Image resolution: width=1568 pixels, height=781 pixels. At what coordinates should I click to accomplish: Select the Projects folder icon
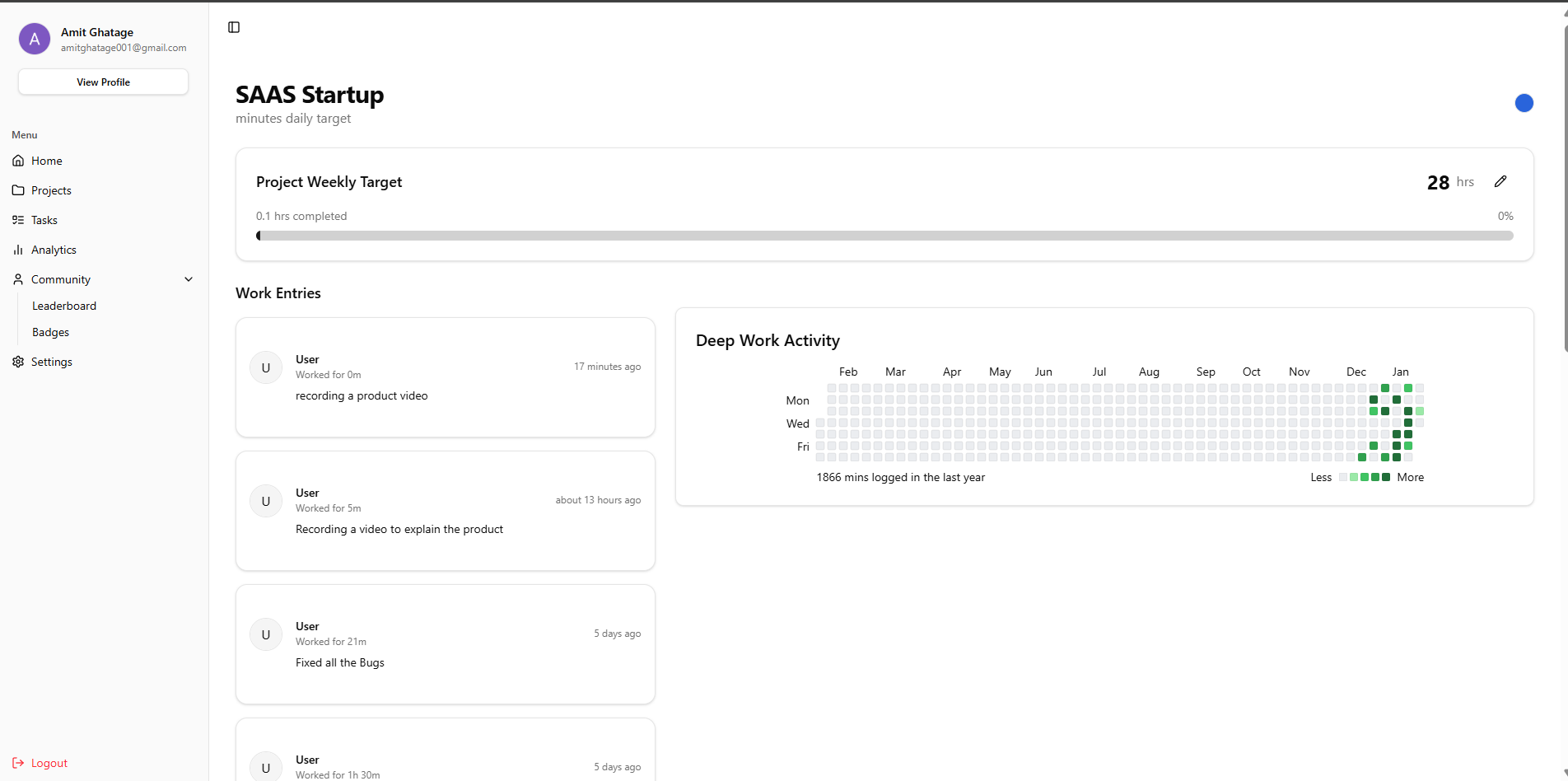click(18, 190)
